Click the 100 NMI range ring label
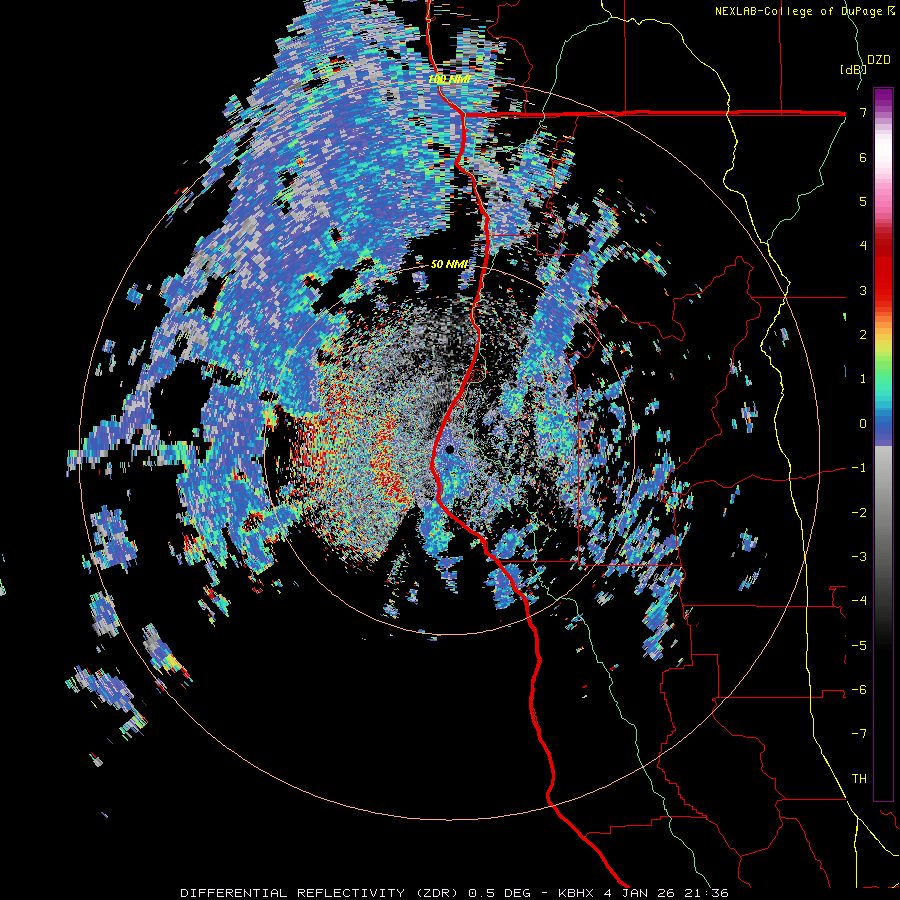The height and width of the screenshot is (900, 900). [x=450, y=79]
